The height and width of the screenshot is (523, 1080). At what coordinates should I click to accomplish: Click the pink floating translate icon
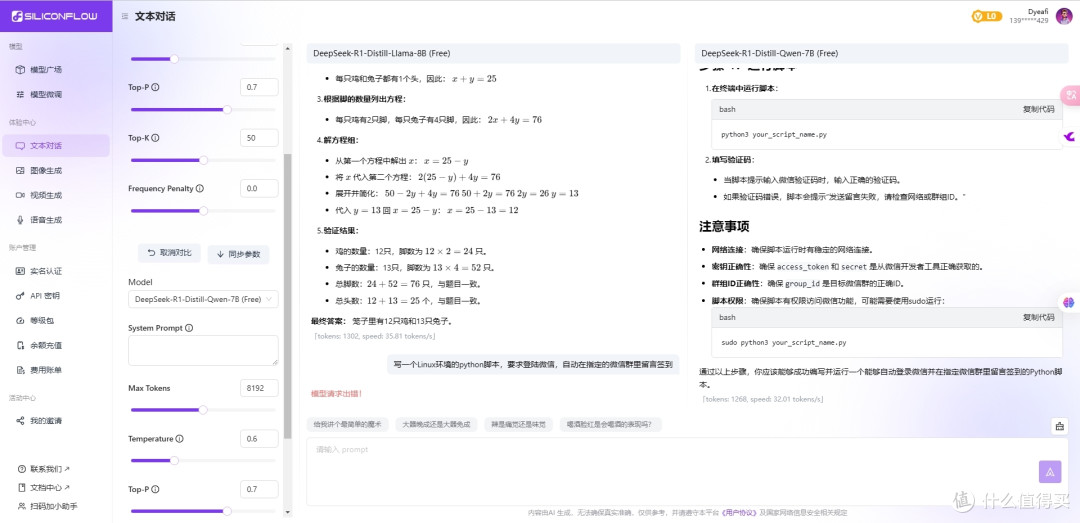point(1071,95)
